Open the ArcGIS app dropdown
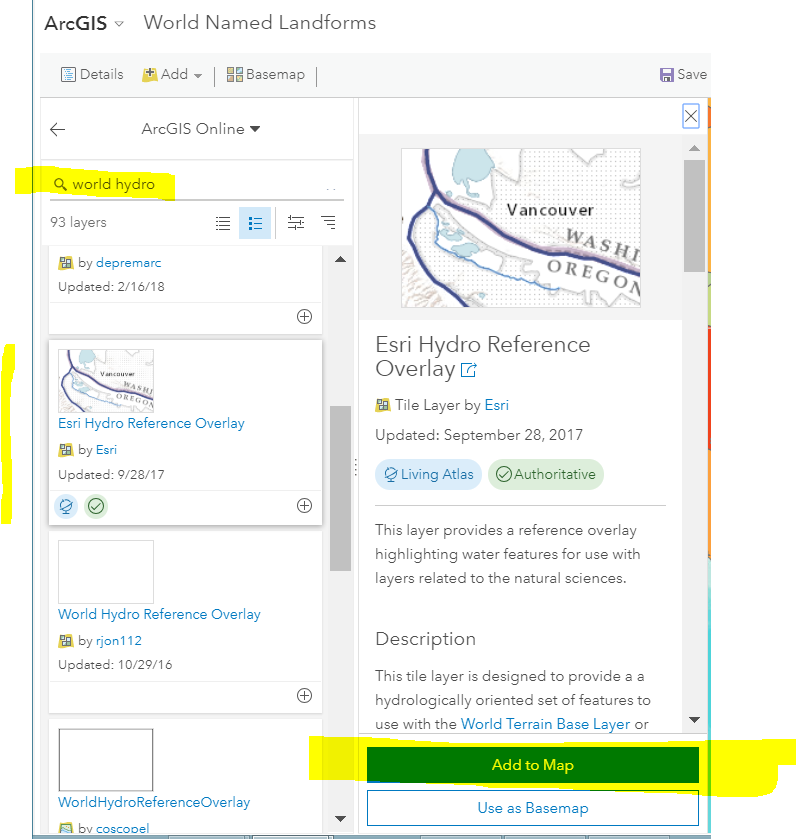This screenshot has height=839, width=796. point(84,24)
